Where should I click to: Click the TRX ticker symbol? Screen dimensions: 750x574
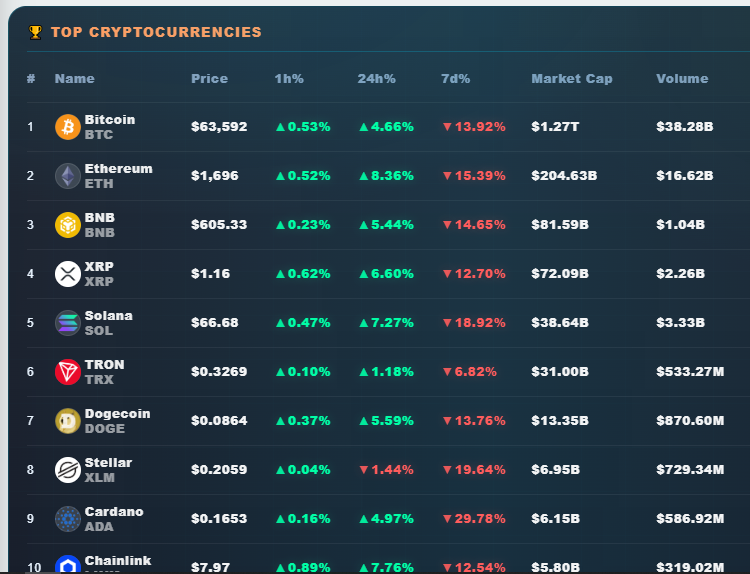coord(99,380)
